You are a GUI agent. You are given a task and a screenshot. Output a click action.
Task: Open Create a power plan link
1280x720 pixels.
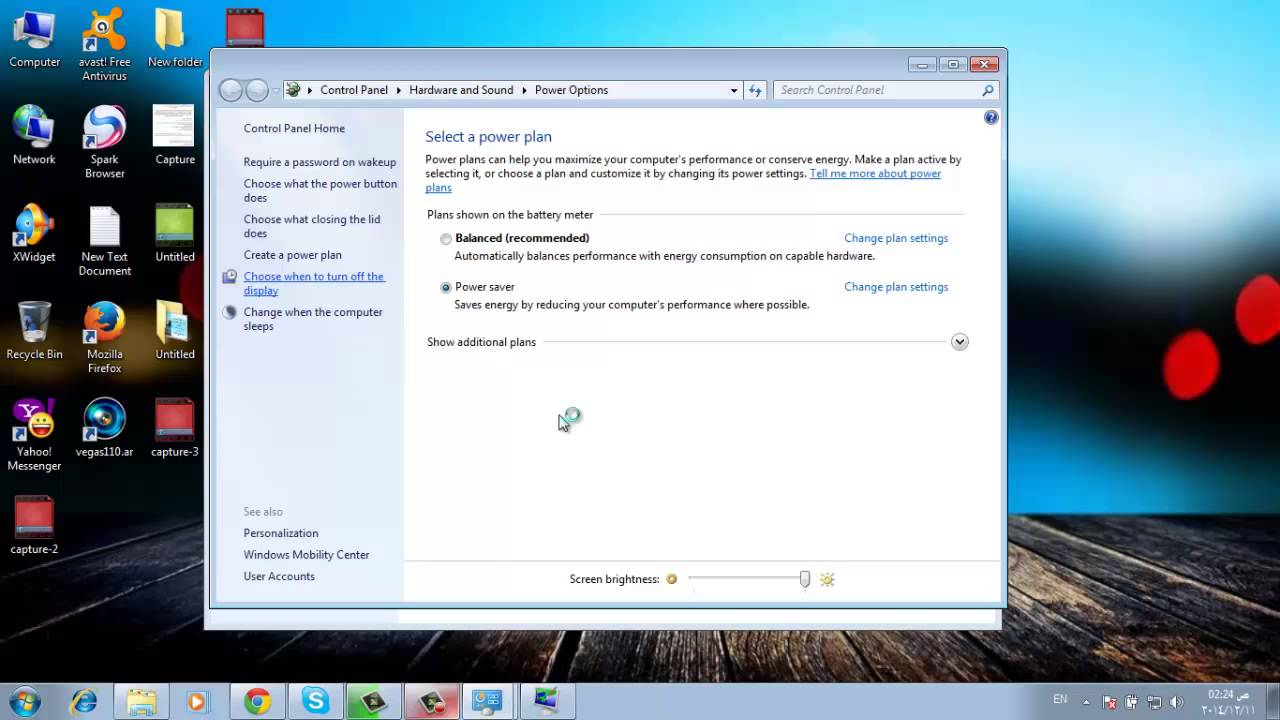[x=292, y=255]
